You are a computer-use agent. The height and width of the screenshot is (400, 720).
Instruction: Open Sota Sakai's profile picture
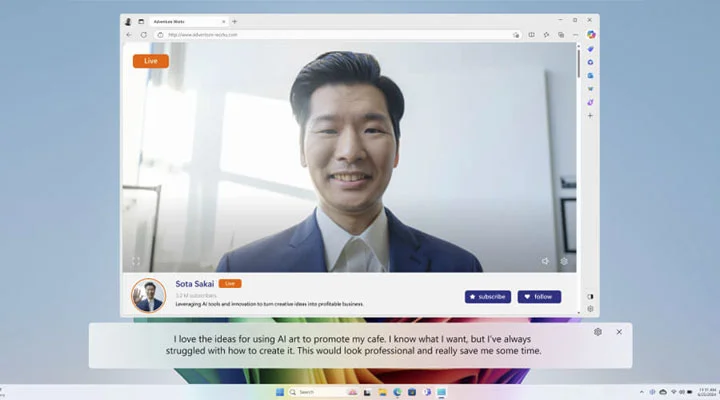point(148,296)
